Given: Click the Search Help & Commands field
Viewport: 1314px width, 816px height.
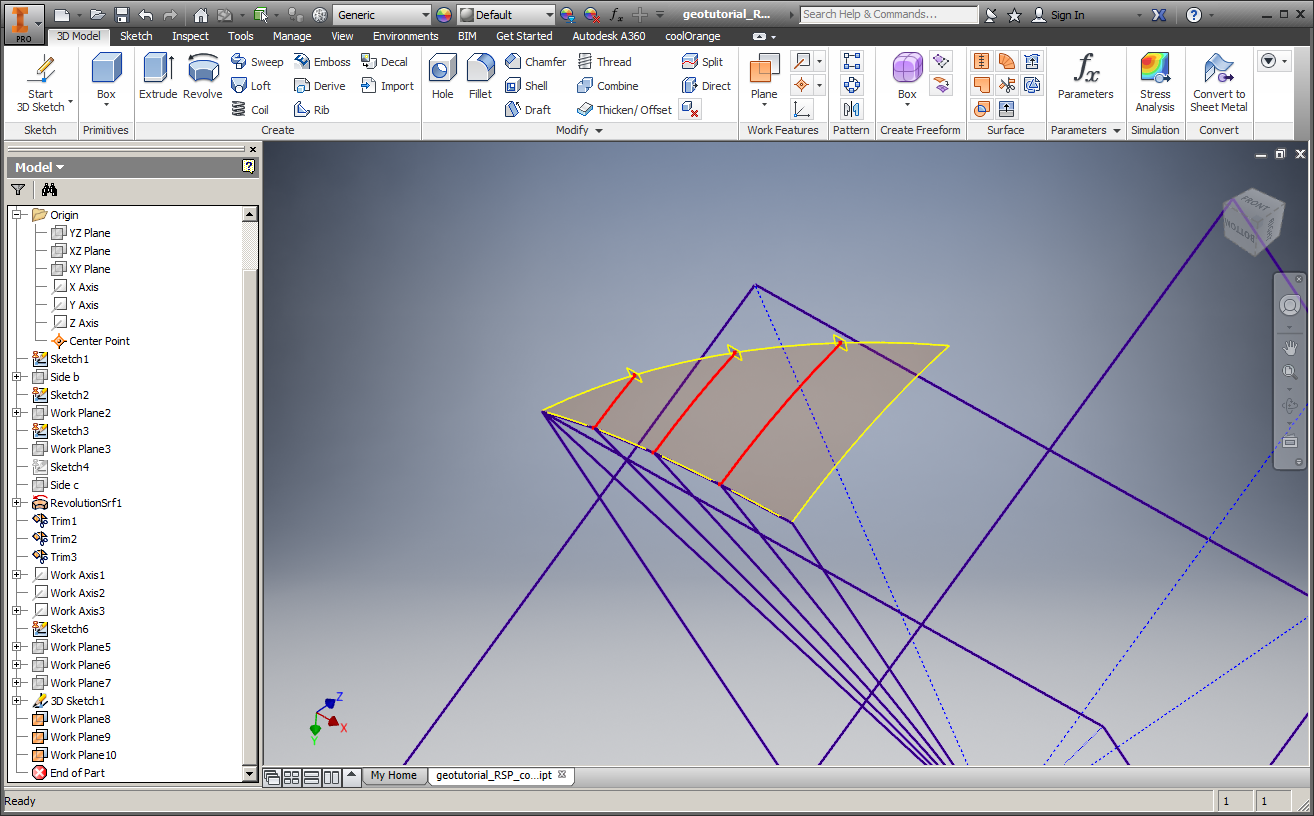Looking at the screenshot, I should pos(889,14).
